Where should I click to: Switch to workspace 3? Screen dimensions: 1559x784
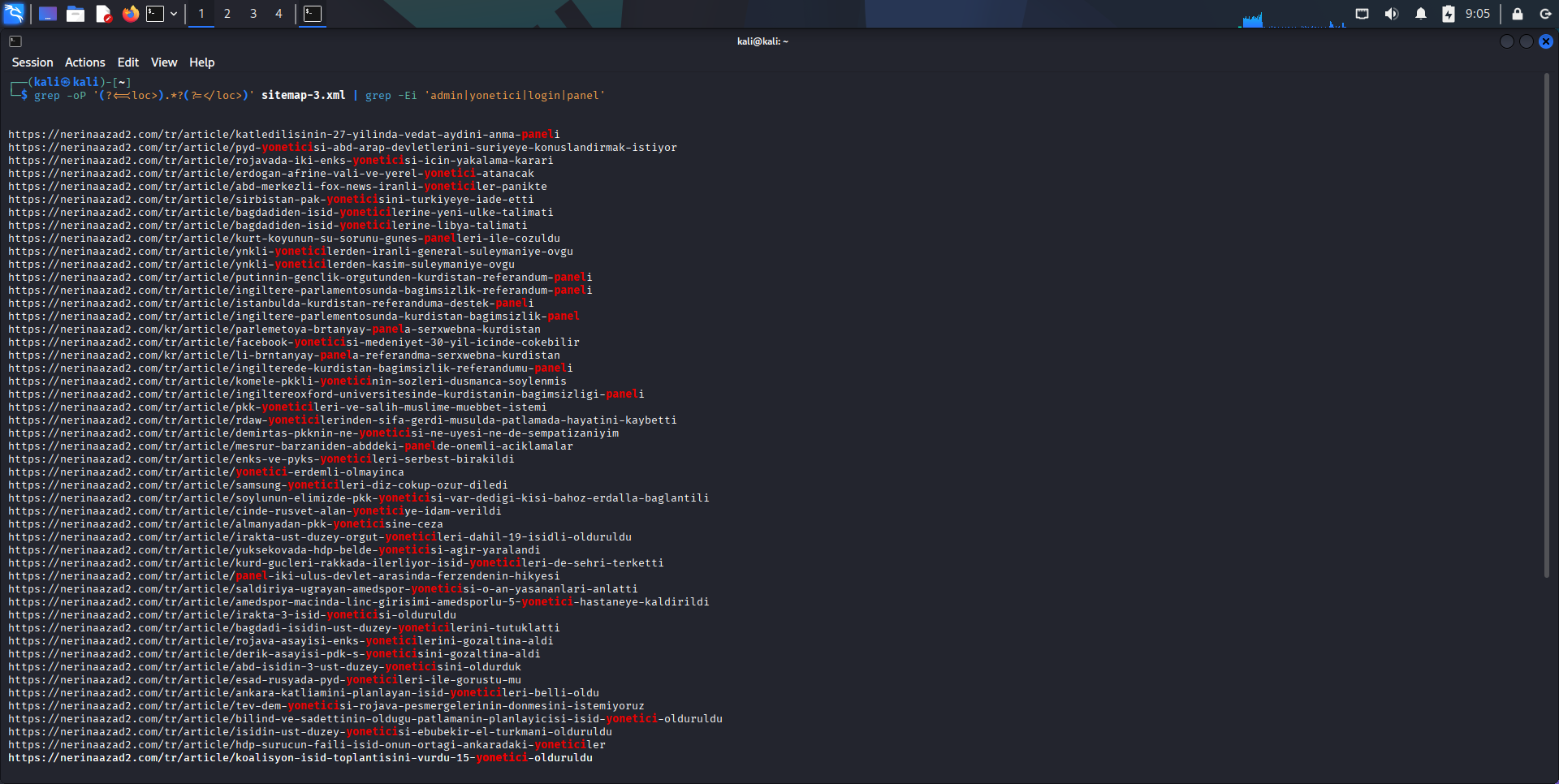point(253,14)
